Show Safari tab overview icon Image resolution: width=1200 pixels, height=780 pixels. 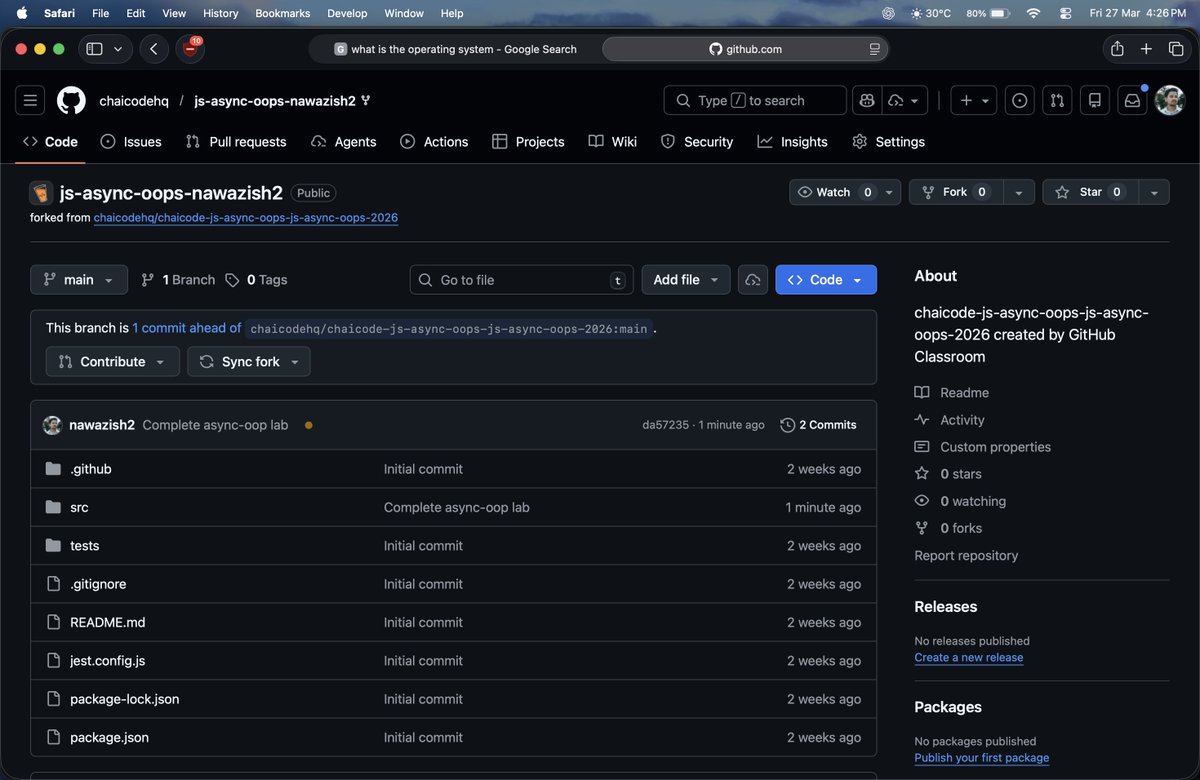[1175, 49]
